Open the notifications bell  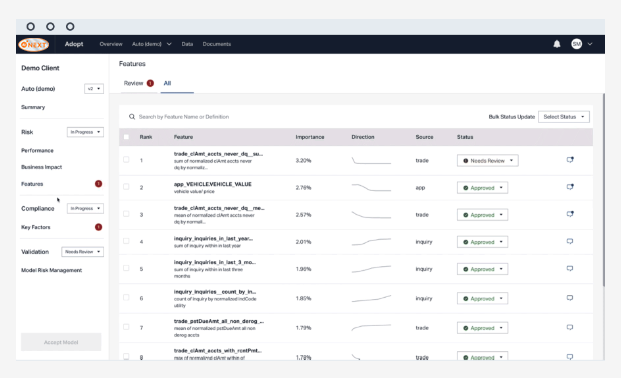coord(556,44)
